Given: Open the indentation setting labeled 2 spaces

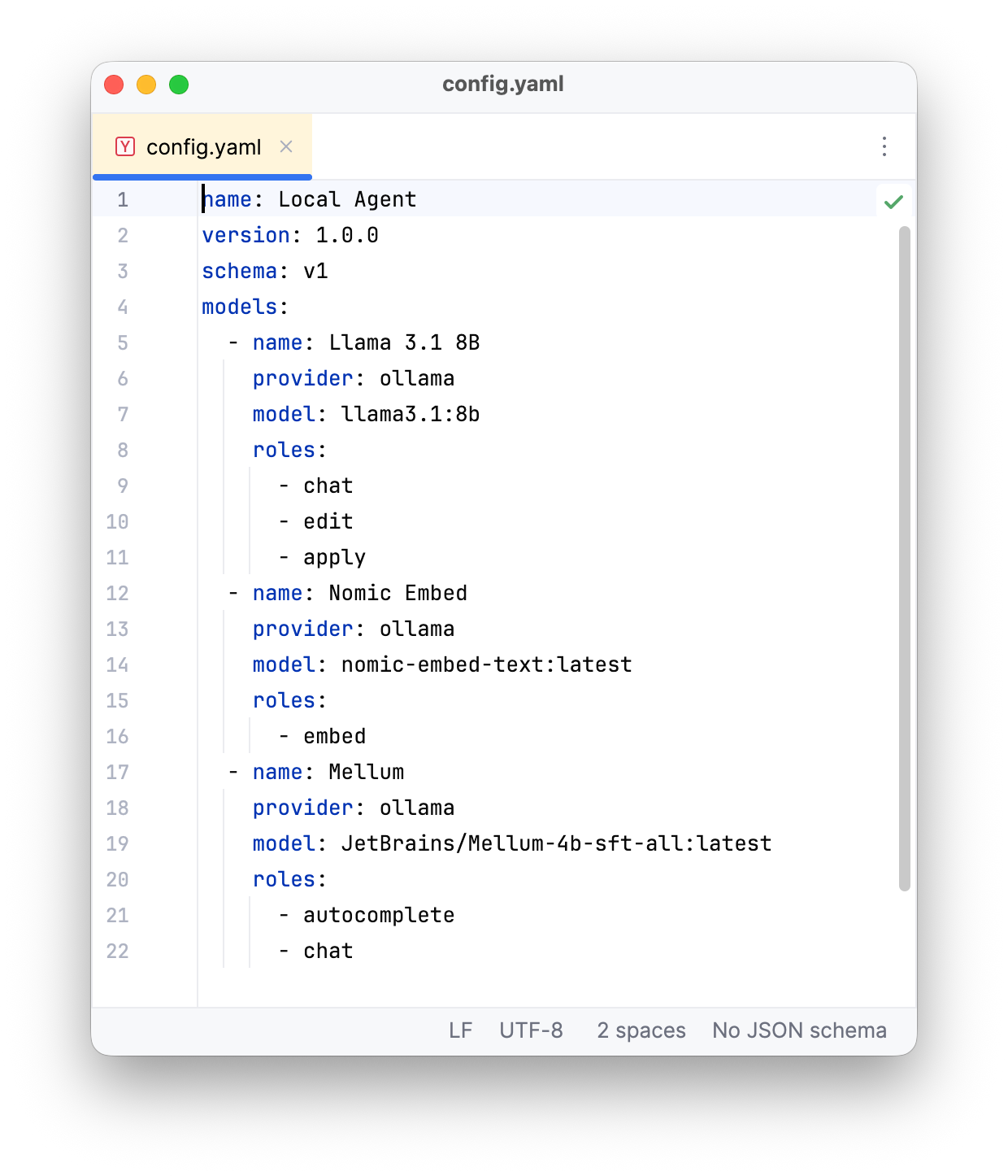Looking at the screenshot, I should pyautogui.click(x=641, y=1030).
